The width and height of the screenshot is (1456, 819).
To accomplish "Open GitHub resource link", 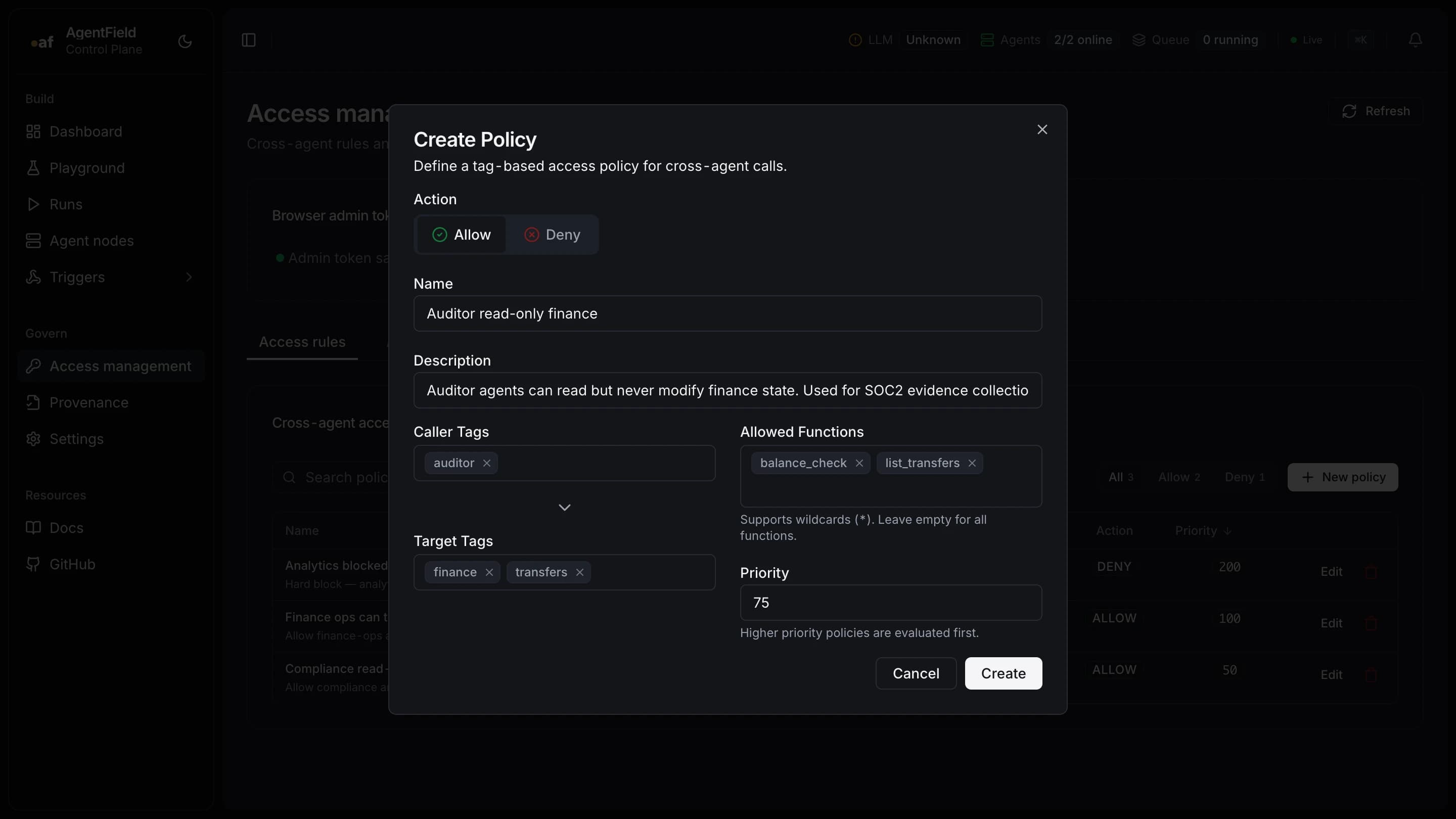I will (x=111, y=564).
